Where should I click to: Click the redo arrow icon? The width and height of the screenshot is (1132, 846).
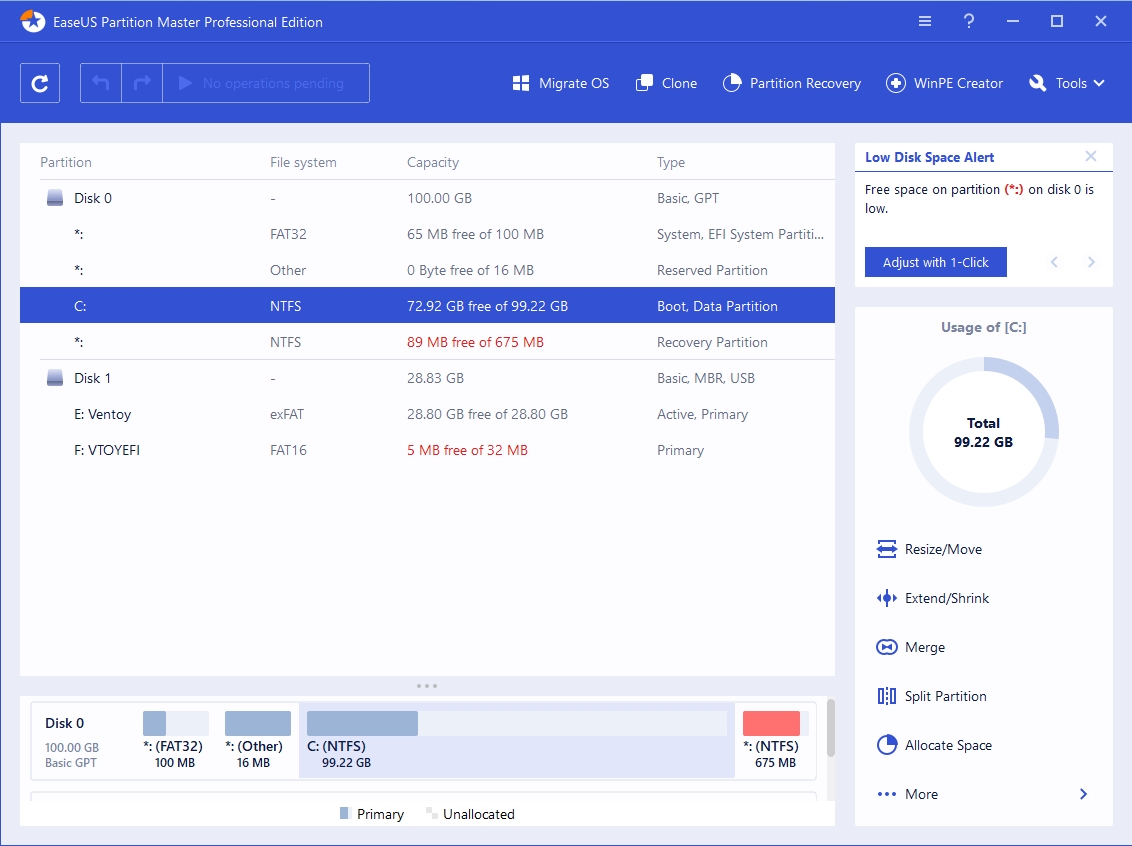pos(142,83)
